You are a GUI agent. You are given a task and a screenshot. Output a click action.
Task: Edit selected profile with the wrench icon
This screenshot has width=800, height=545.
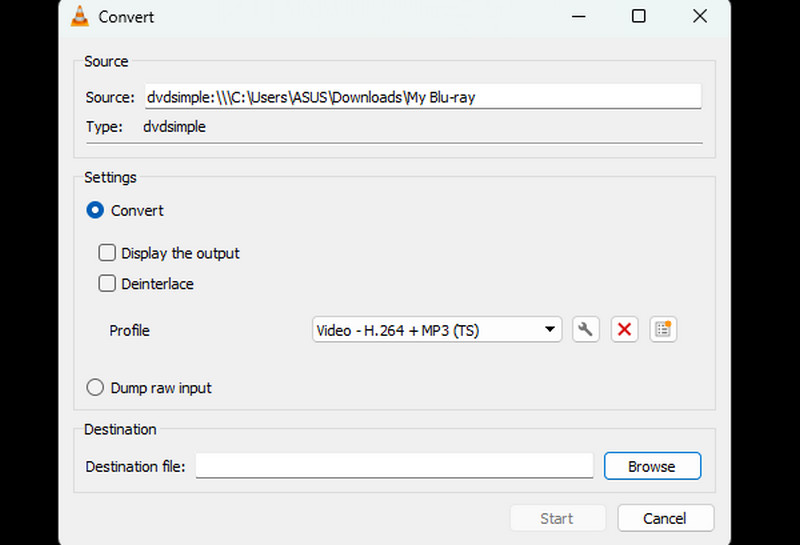[586, 329]
